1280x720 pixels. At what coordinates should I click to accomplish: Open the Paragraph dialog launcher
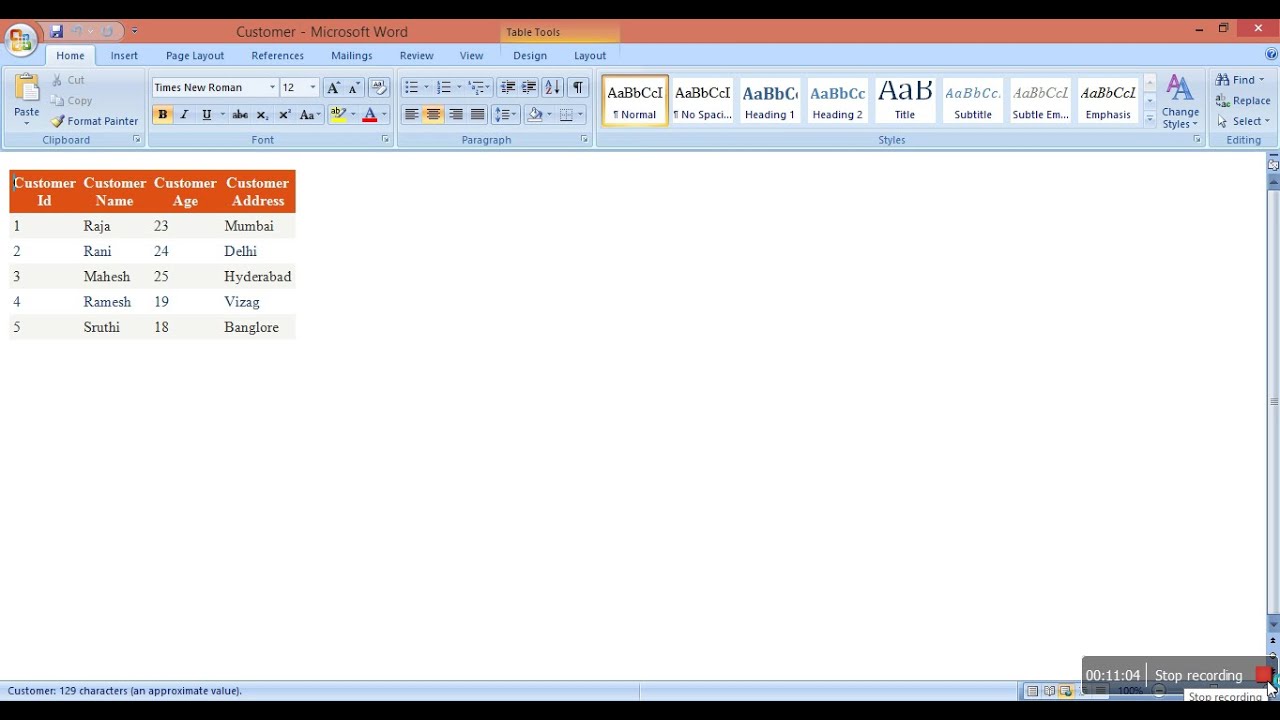coord(585,140)
